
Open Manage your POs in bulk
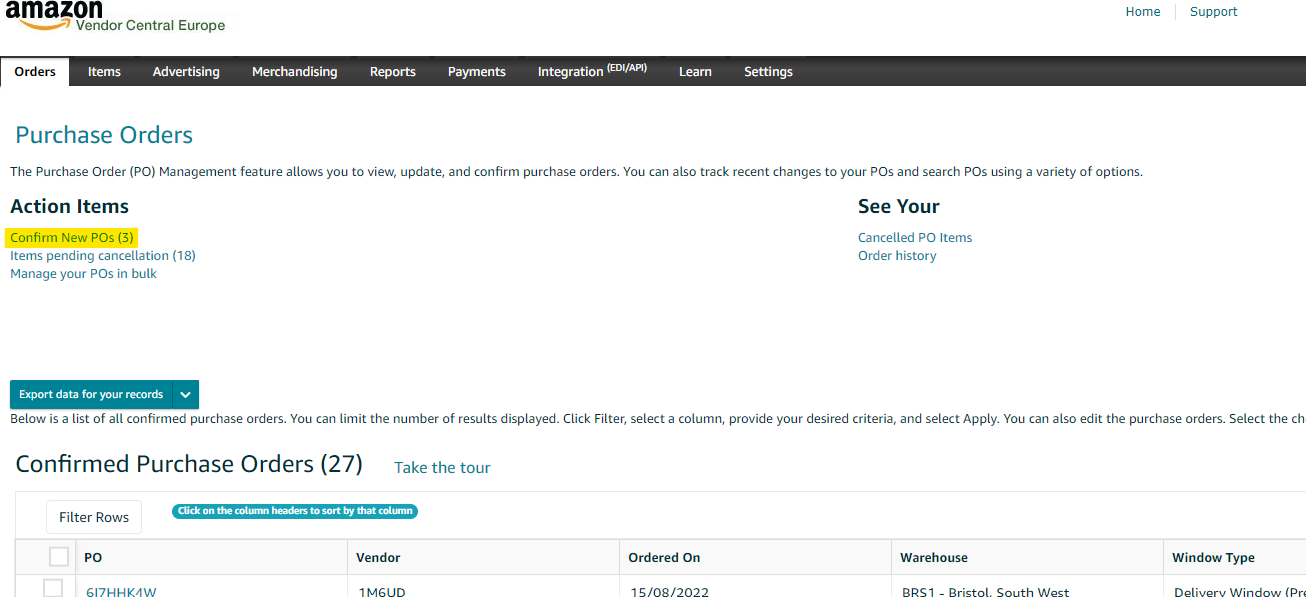(83, 274)
